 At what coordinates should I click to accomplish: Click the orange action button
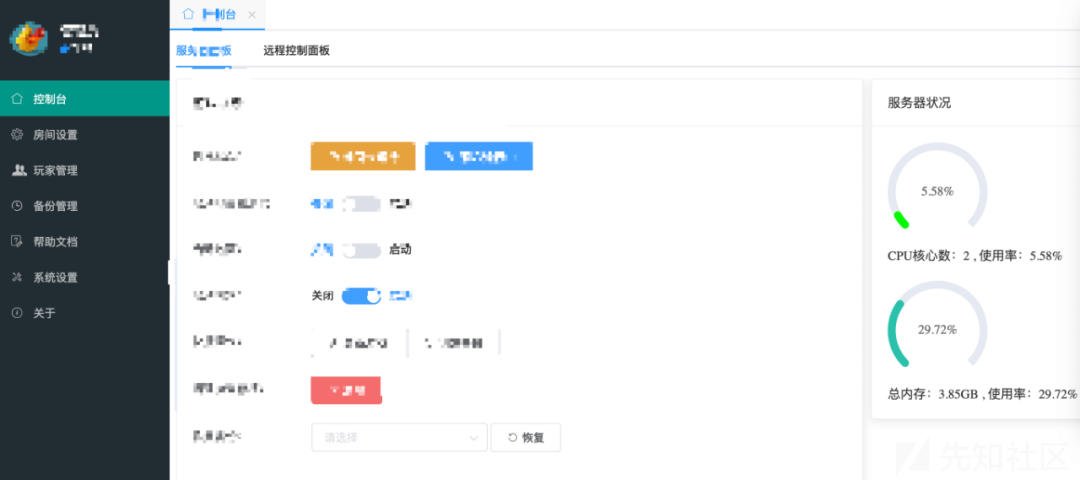pos(363,156)
